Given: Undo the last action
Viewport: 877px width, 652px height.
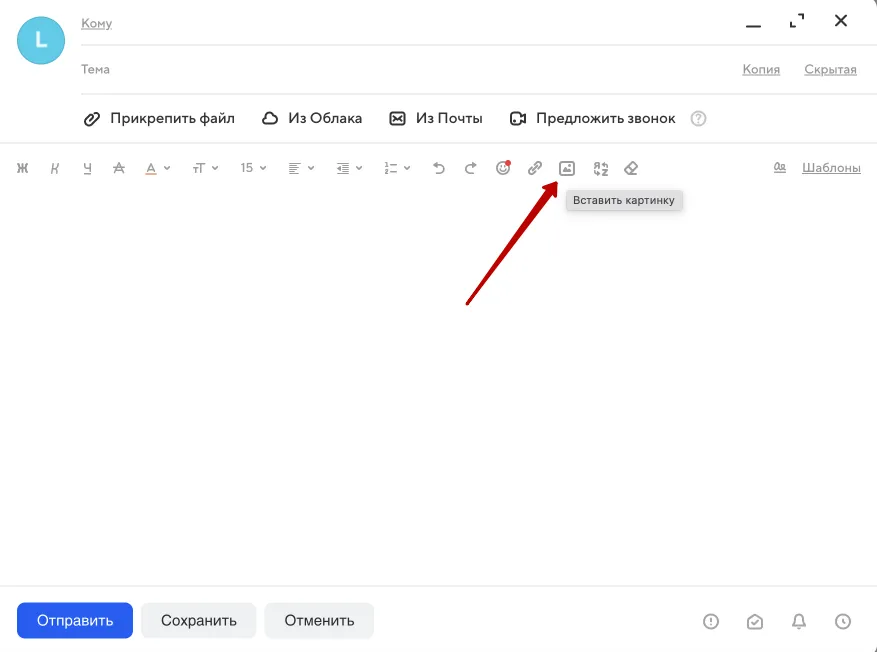Looking at the screenshot, I should tap(438, 168).
